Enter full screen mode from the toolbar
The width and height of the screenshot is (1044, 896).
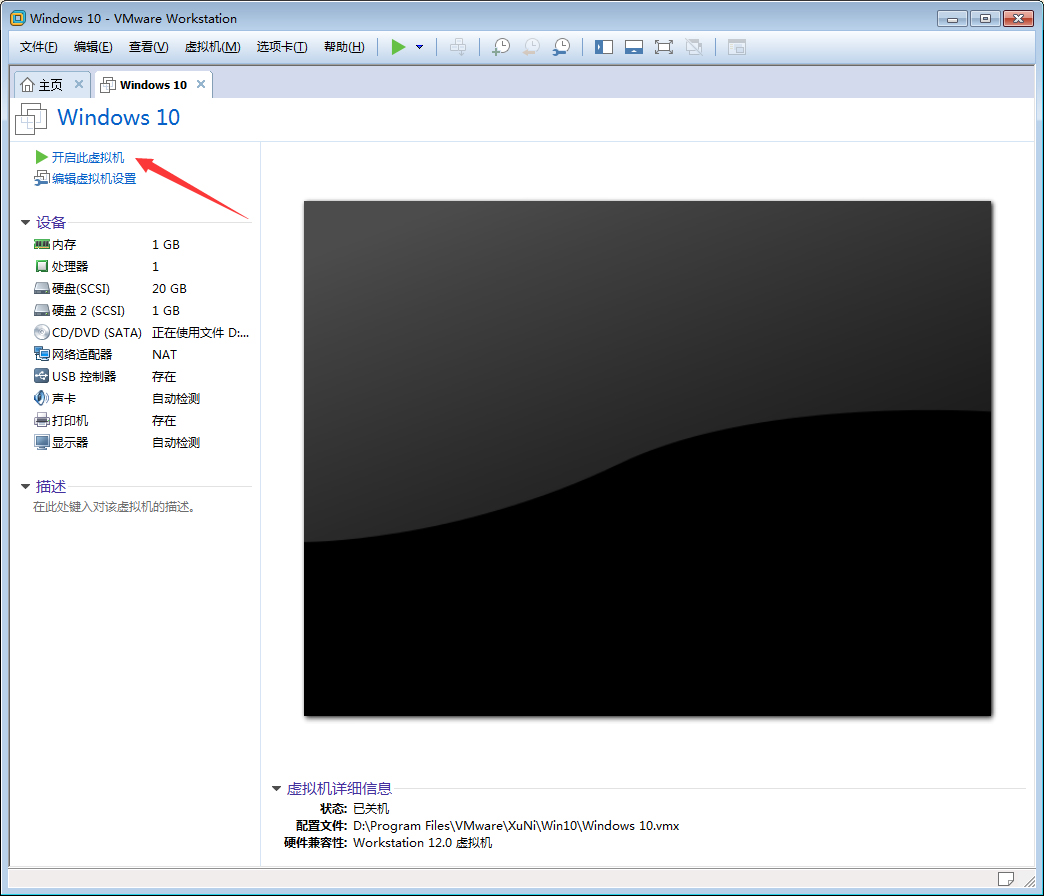(664, 46)
